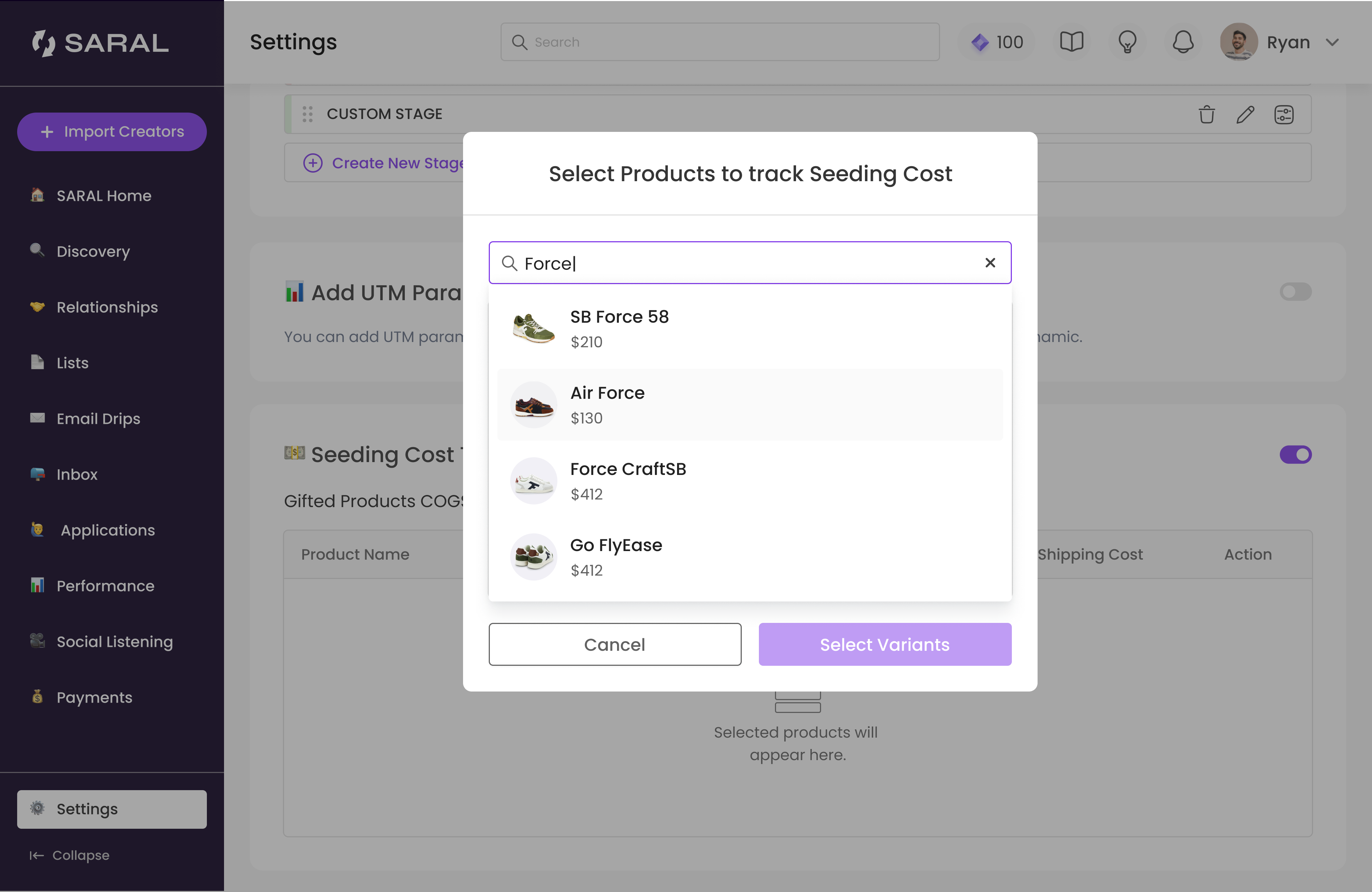Image resolution: width=1372 pixels, height=892 pixels.
Task: Edit CUSTOM STAGE with the pencil icon
Action: [1245, 114]
